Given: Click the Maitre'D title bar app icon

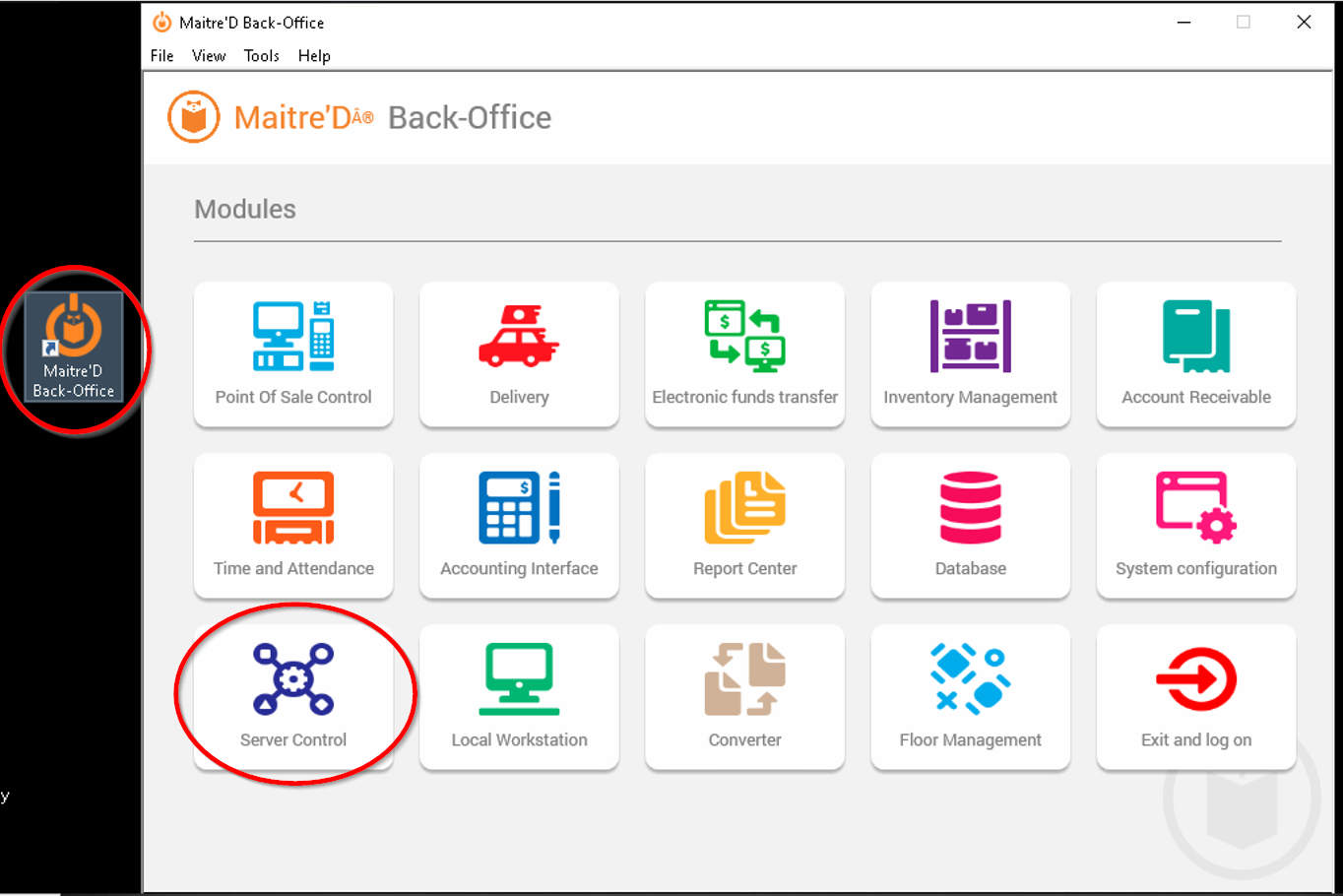Looking at the screenshot, I should coord(161,22).
